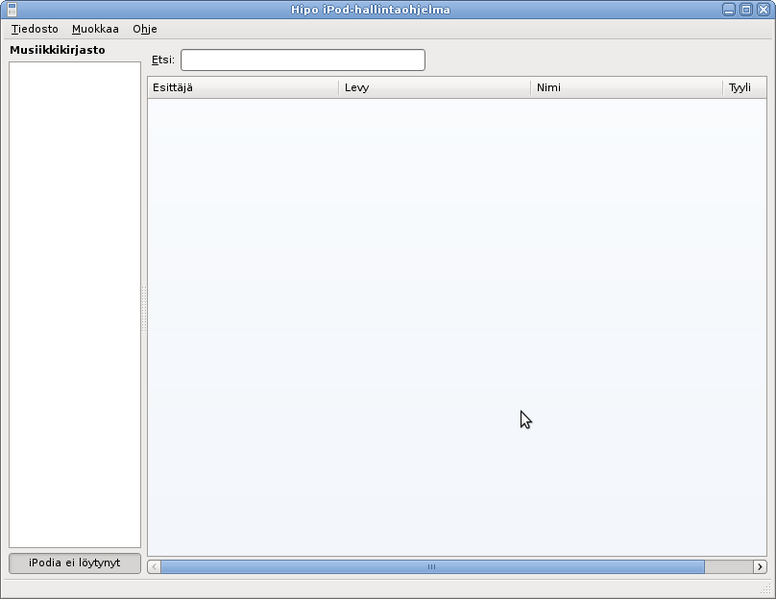Click the Tyyli column header
This screenshot has height=599, width=776.
[744, 88]
